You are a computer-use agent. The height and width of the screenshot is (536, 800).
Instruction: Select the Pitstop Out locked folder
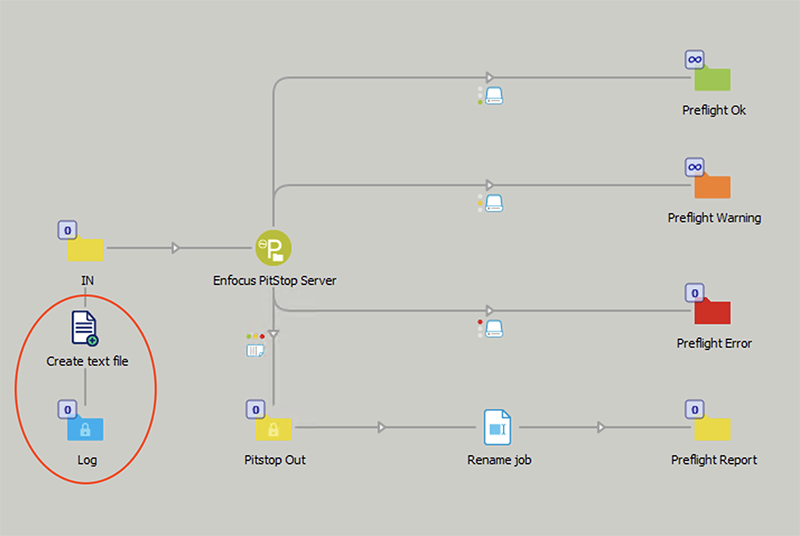pyautogui.click(x=273, y=428)
